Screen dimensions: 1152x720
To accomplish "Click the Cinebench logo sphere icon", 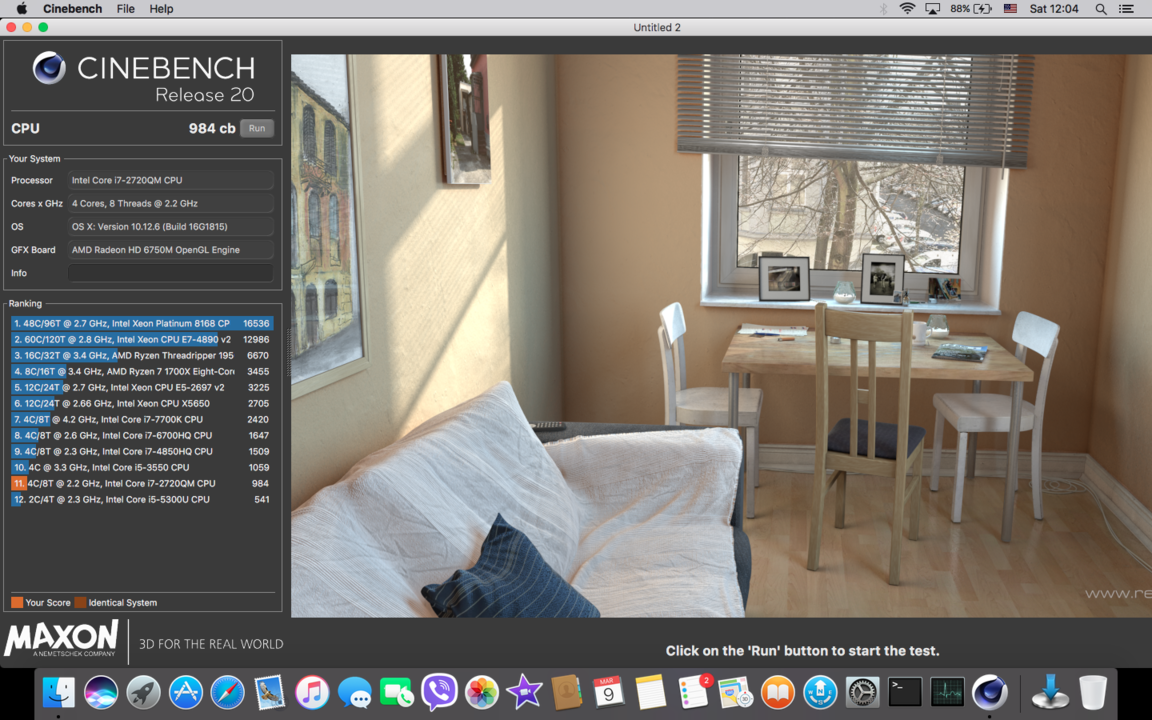I will (x=49, y=68).
